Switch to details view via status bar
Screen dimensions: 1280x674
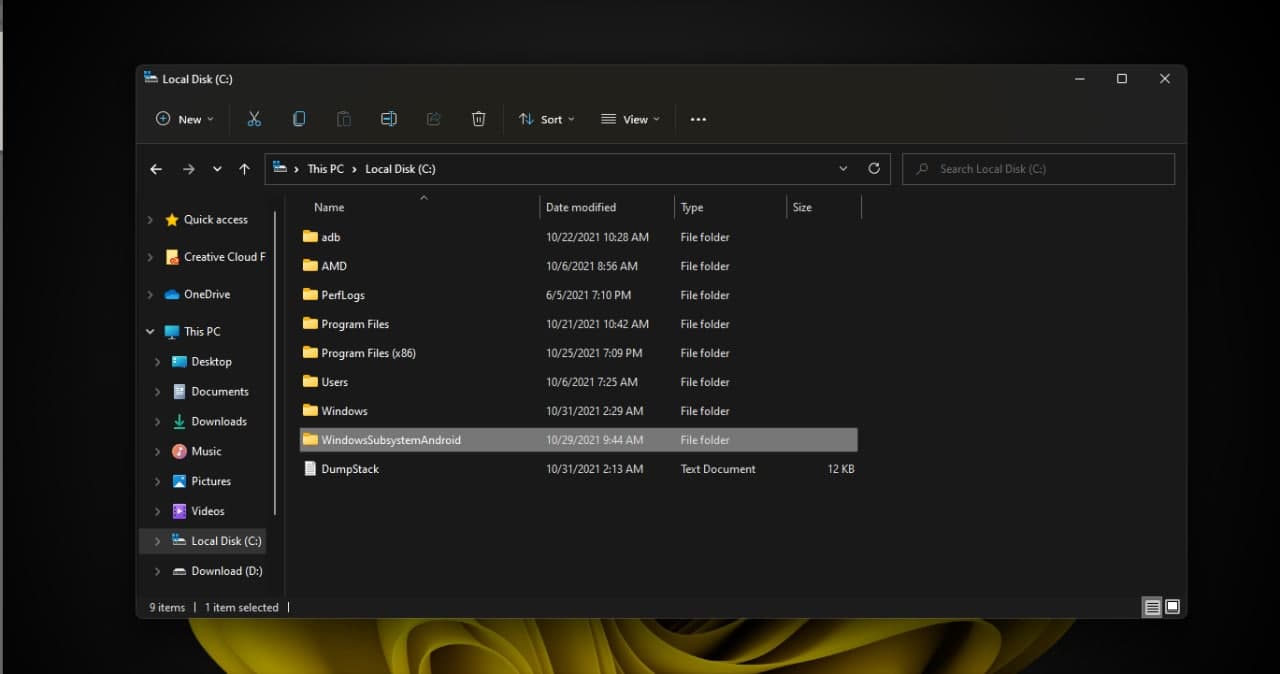1151,606
